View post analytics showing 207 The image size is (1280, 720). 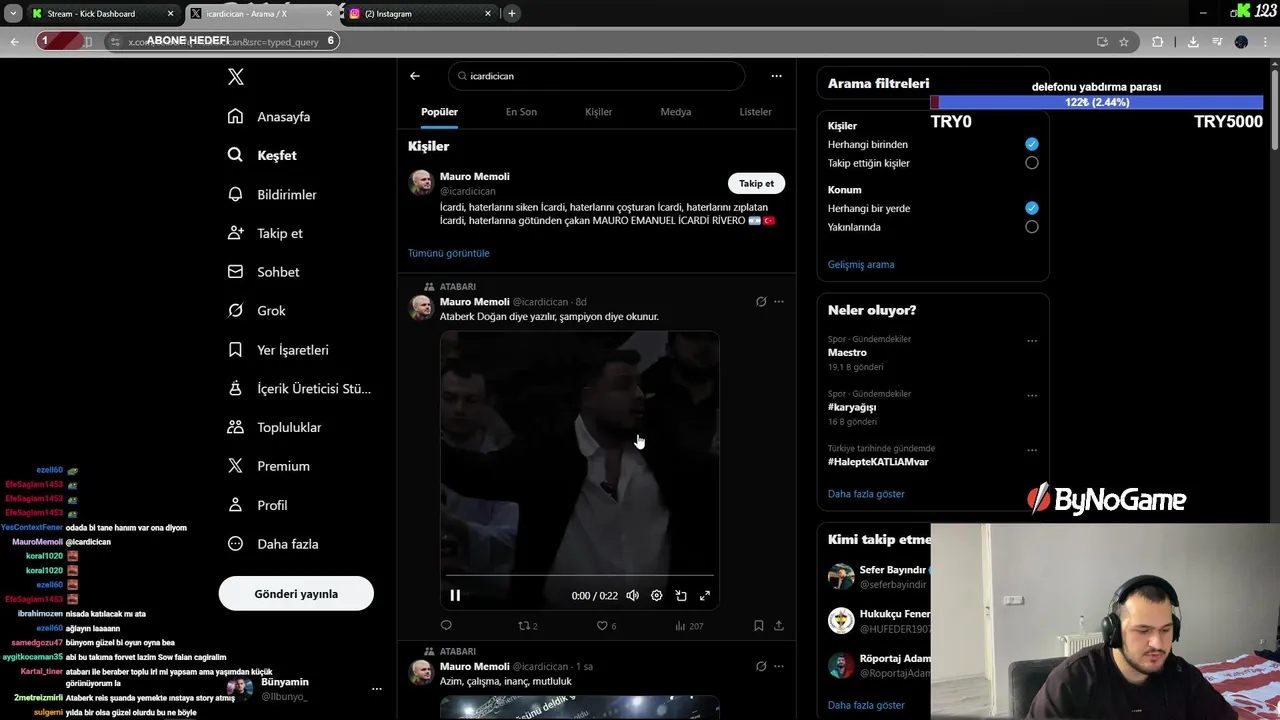[689, 626]
